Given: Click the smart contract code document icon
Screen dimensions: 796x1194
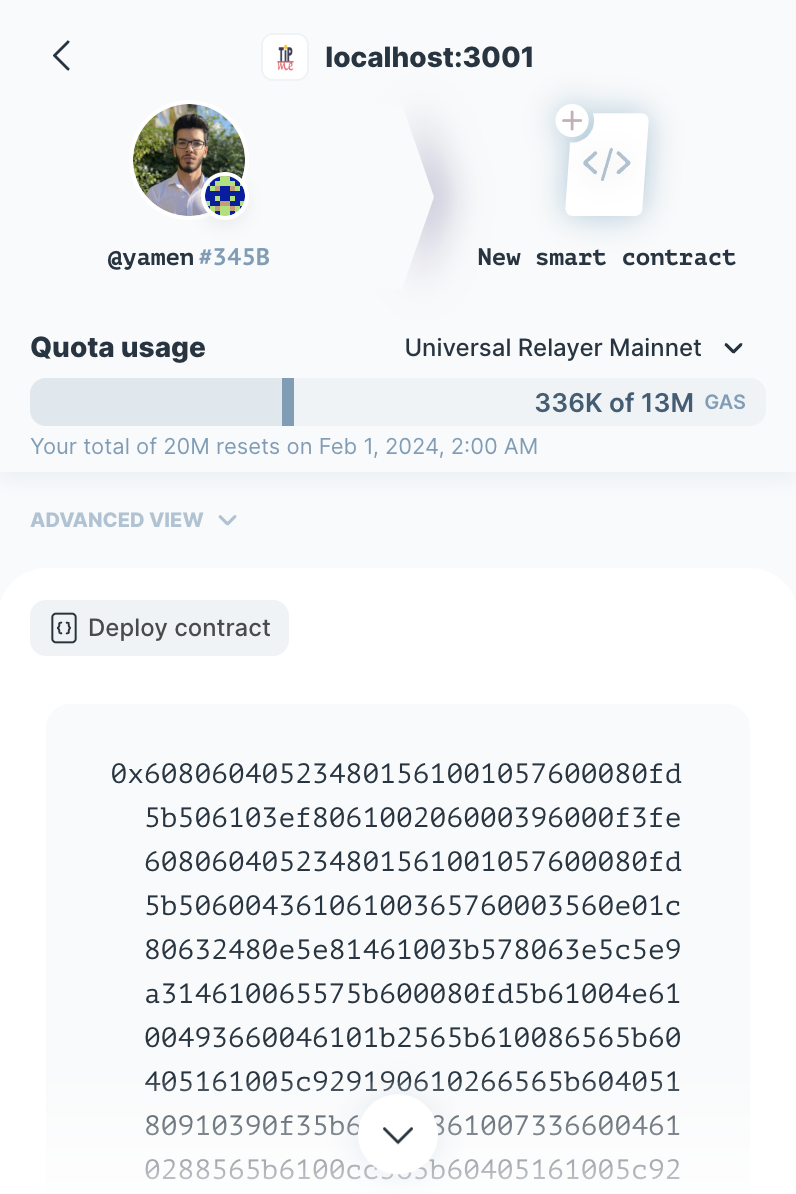Looking at the screenshot, I should [606, 165].
